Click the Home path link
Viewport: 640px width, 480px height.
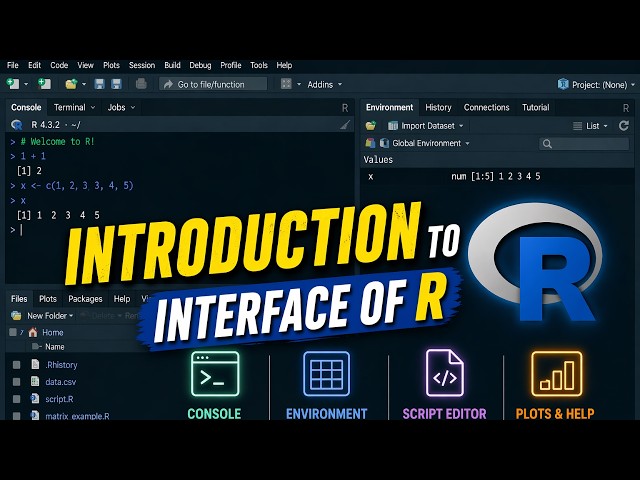(53, 333)
